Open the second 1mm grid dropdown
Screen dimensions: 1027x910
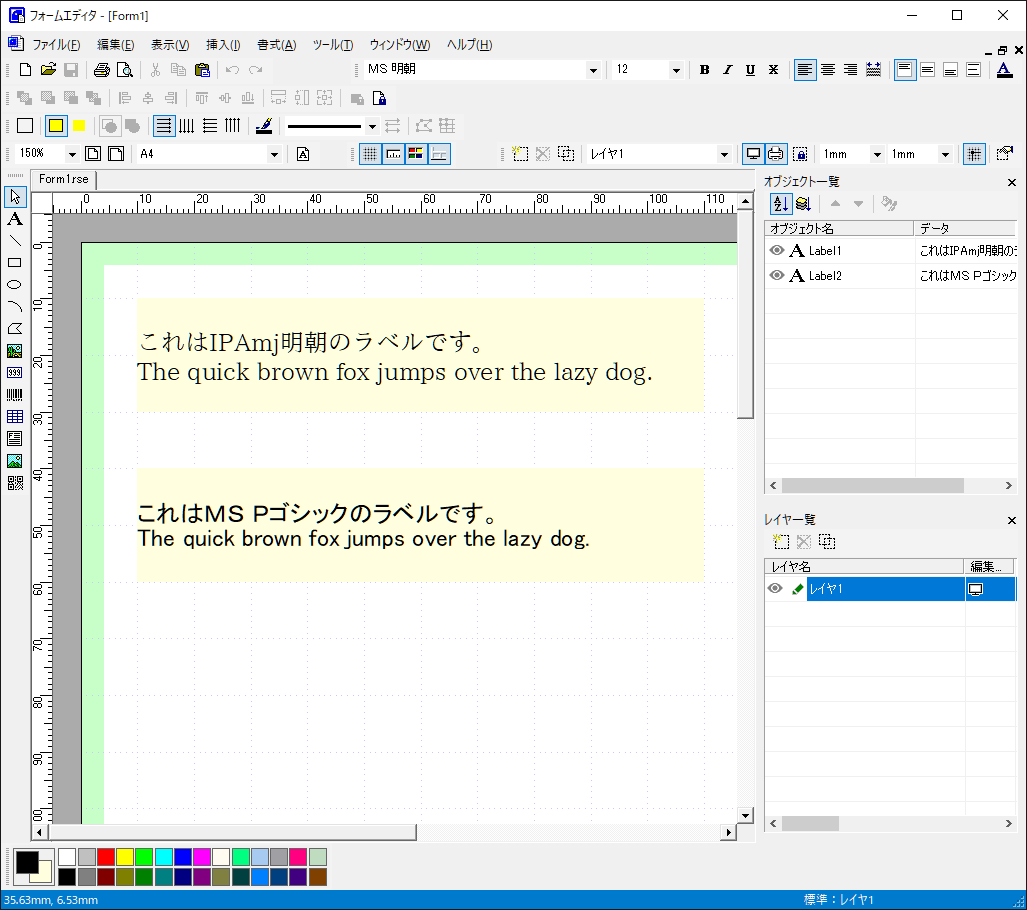tap(945, 154)
